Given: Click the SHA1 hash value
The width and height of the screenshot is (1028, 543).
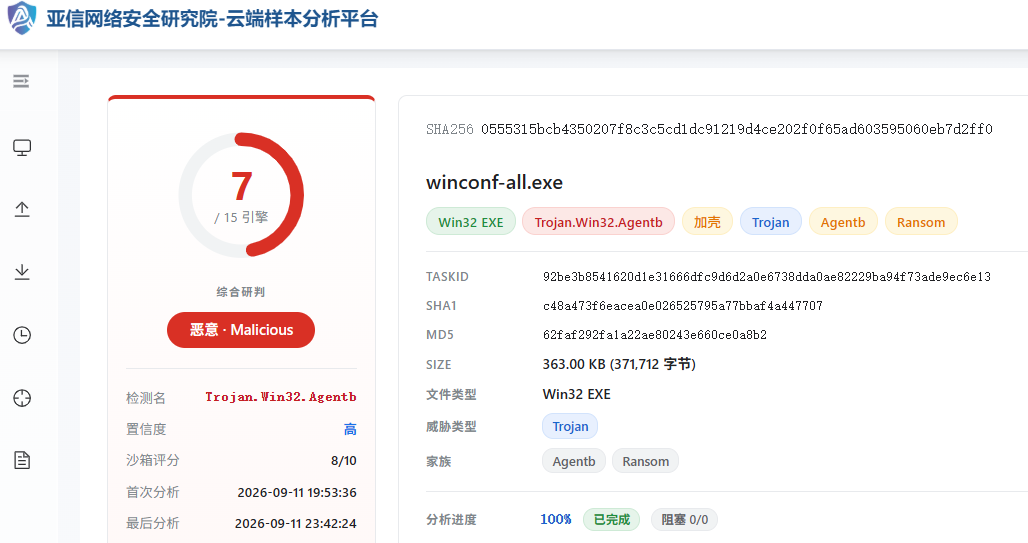Looking at the screenshot, I should (x=682, y=306).
